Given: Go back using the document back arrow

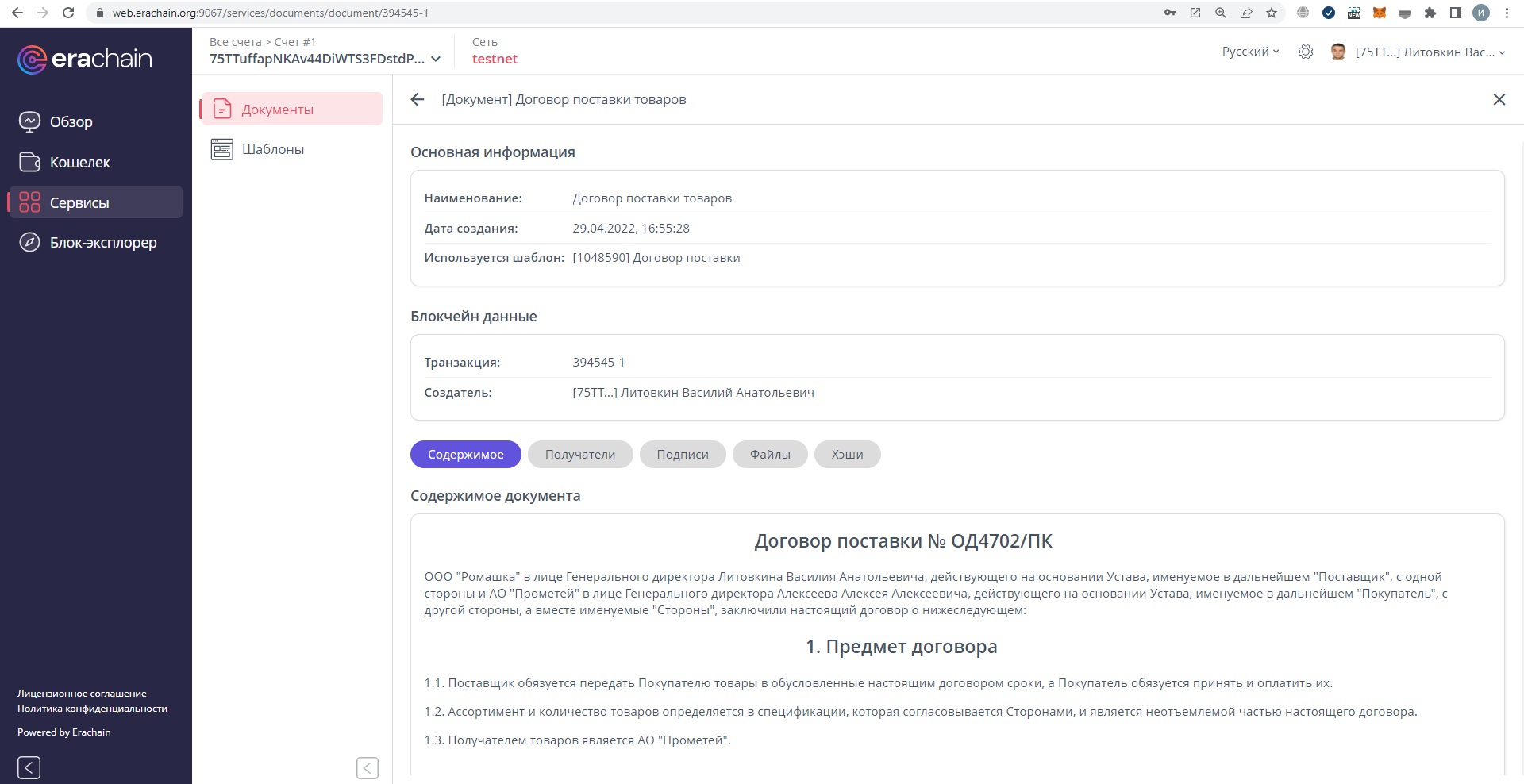Looking at the screenshot, I should click(418, 99).
